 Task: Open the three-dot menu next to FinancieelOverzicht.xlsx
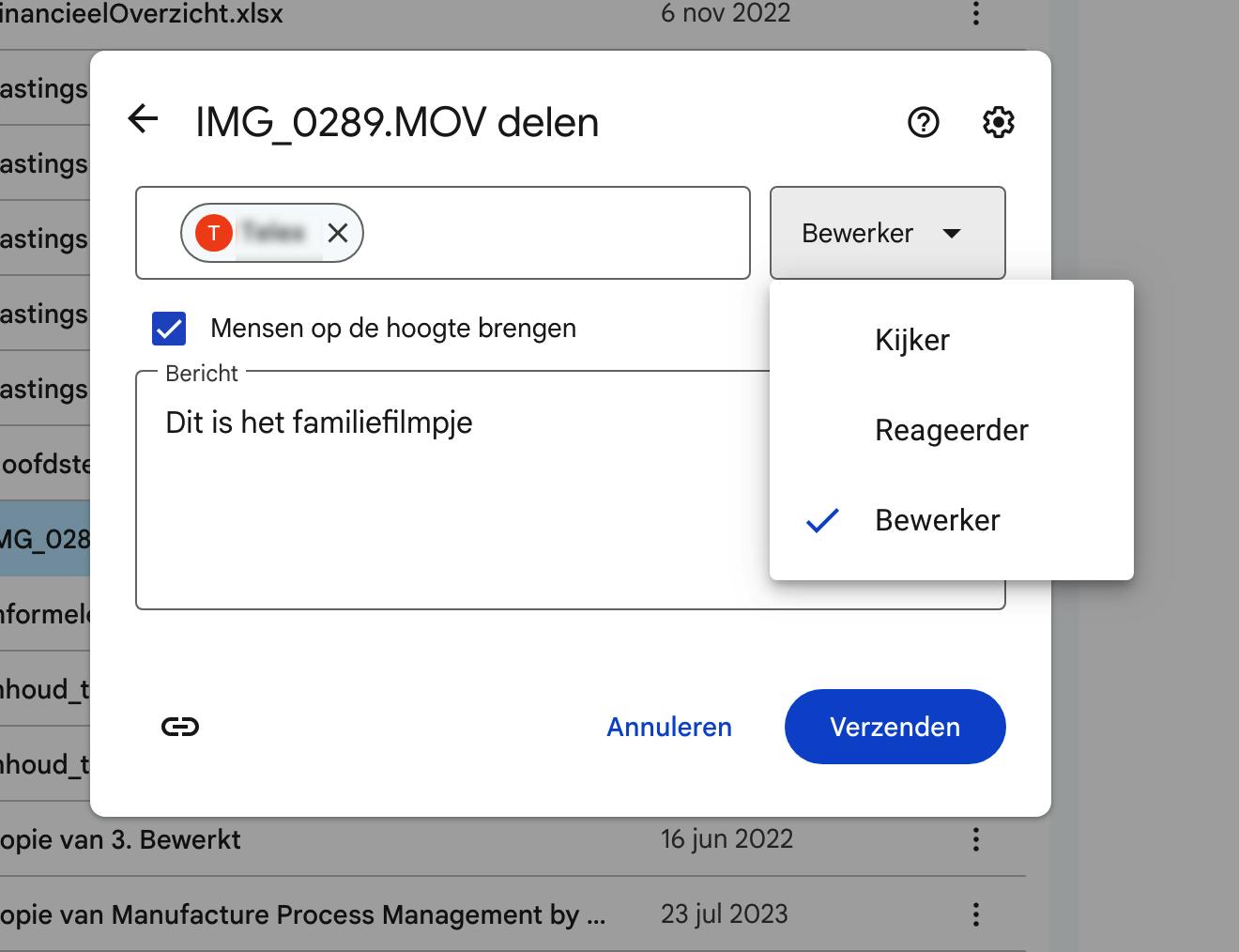pos(974,13)
